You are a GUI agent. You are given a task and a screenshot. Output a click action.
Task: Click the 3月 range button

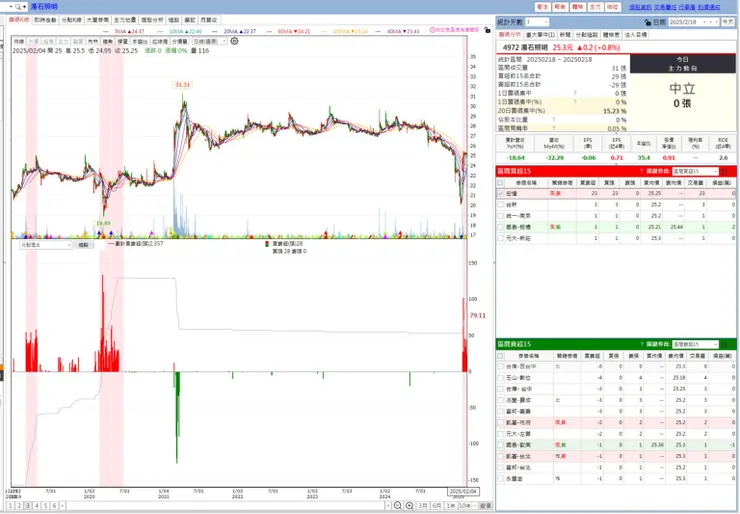pos(423,506)
